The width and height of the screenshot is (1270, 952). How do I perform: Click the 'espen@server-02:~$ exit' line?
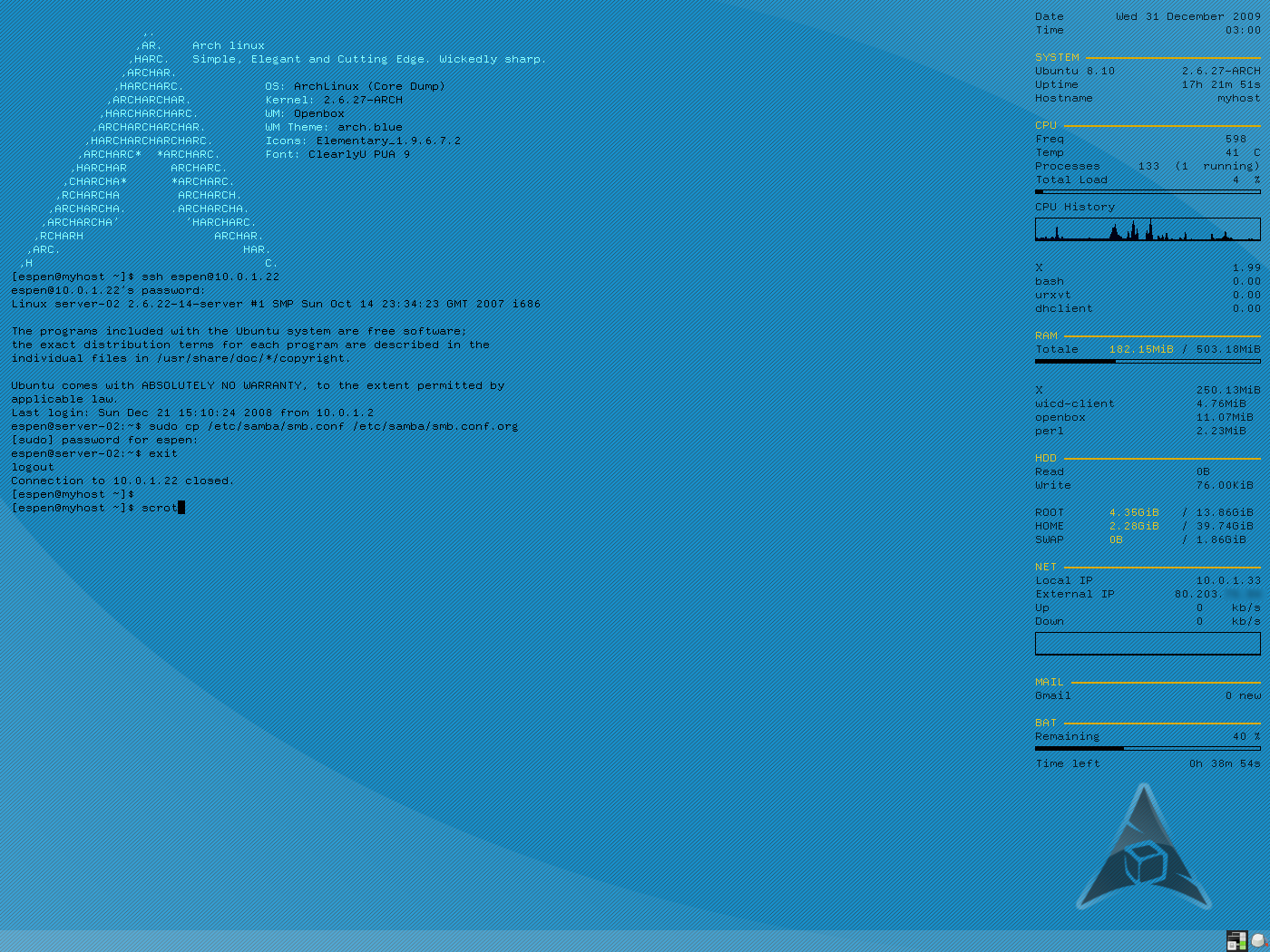[94, 453]
